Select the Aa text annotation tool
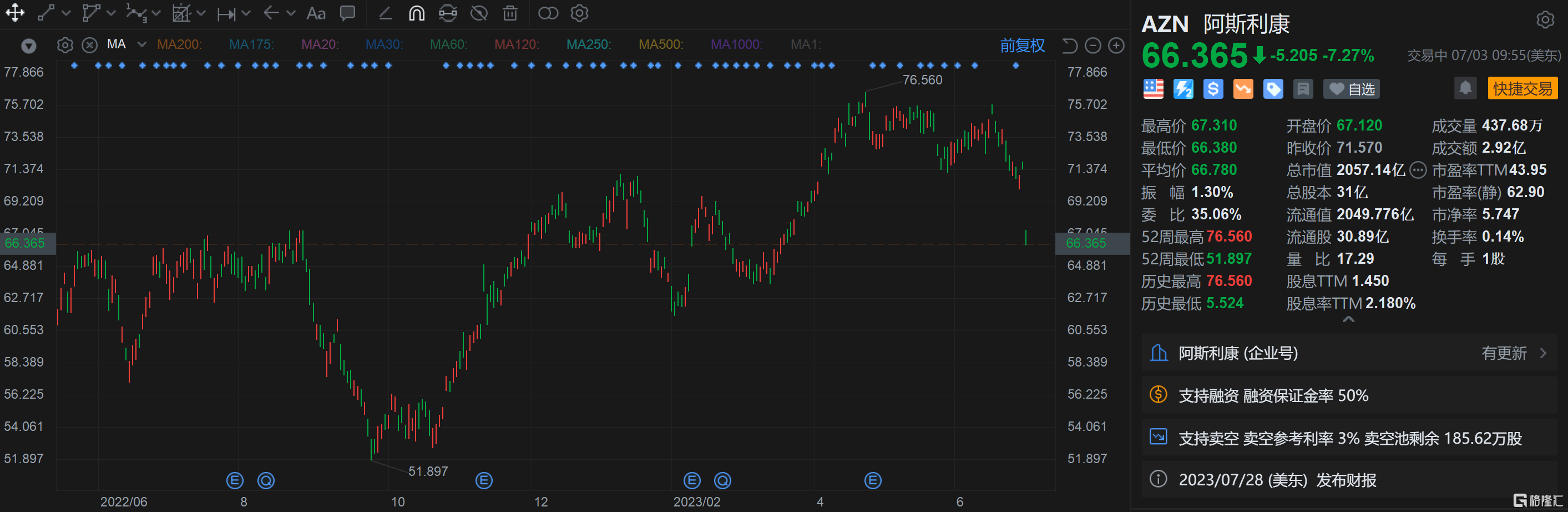The image size is (1568, 512). coord(315,13)
